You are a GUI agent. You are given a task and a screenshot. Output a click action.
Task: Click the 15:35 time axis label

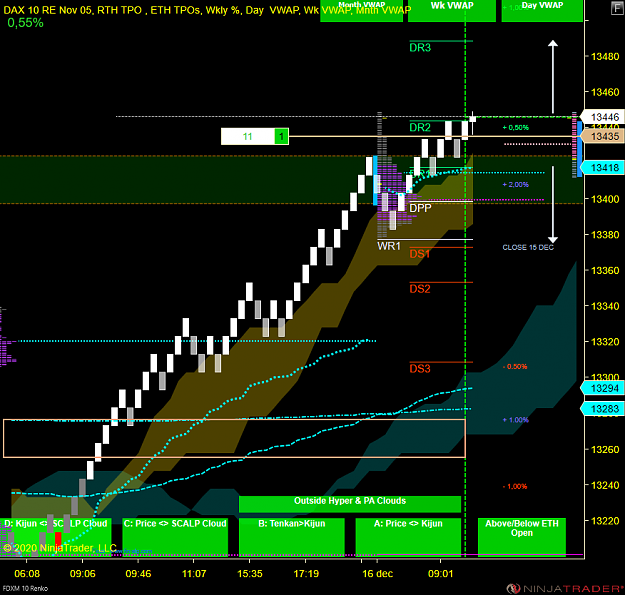pyautogui.click(x=250, y=574)
